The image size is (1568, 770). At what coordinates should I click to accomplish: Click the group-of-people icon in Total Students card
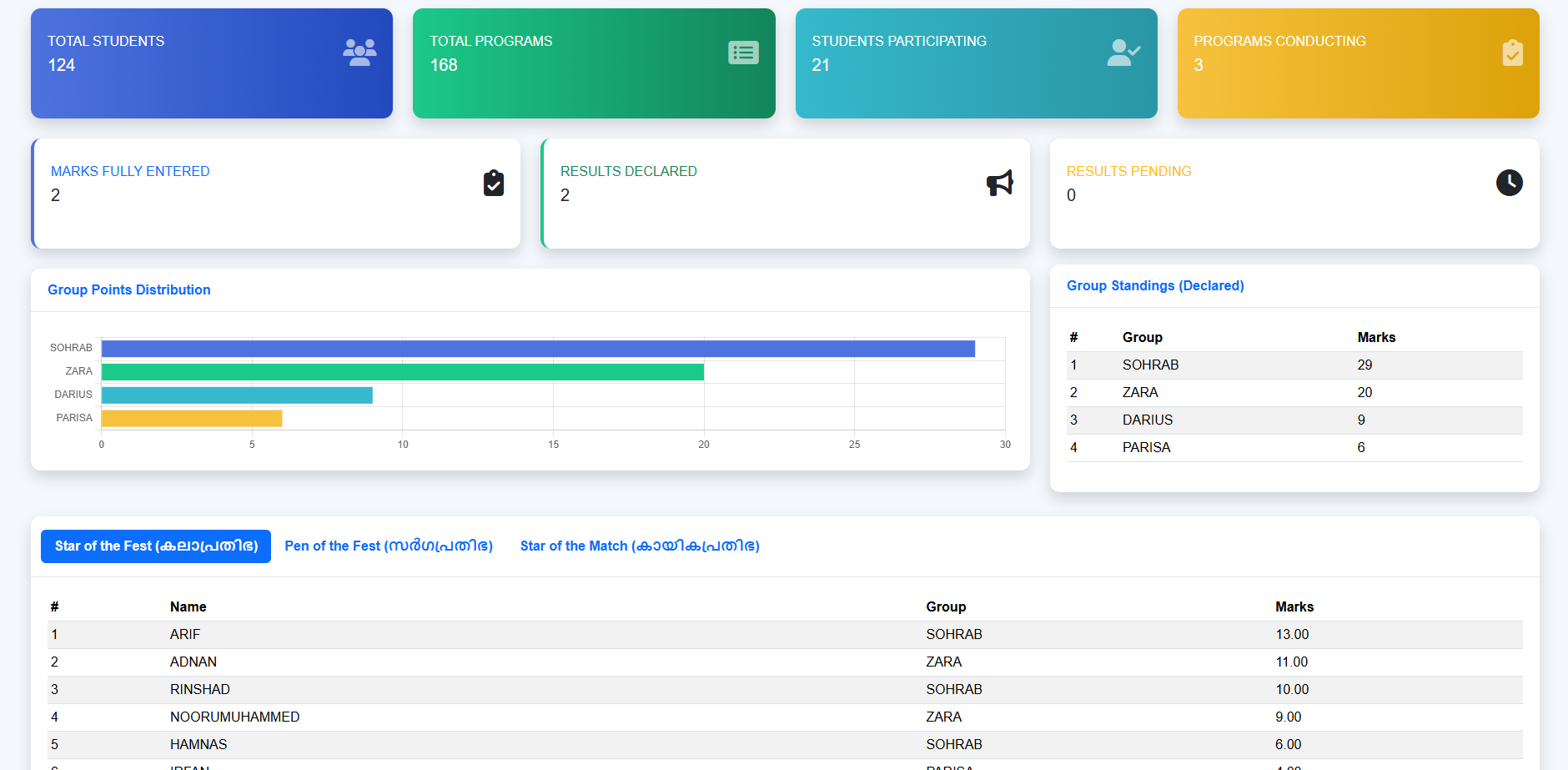(359, 53)
